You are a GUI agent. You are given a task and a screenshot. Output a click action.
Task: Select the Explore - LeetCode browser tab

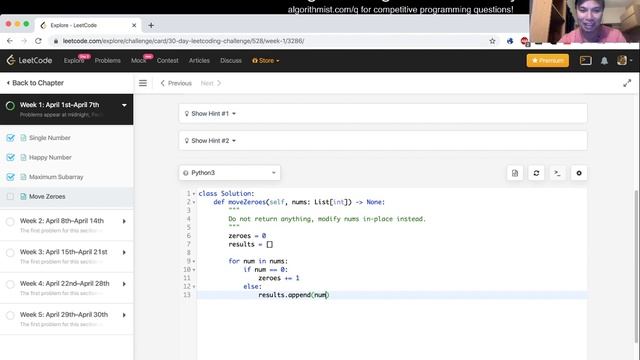coord(88,25)
